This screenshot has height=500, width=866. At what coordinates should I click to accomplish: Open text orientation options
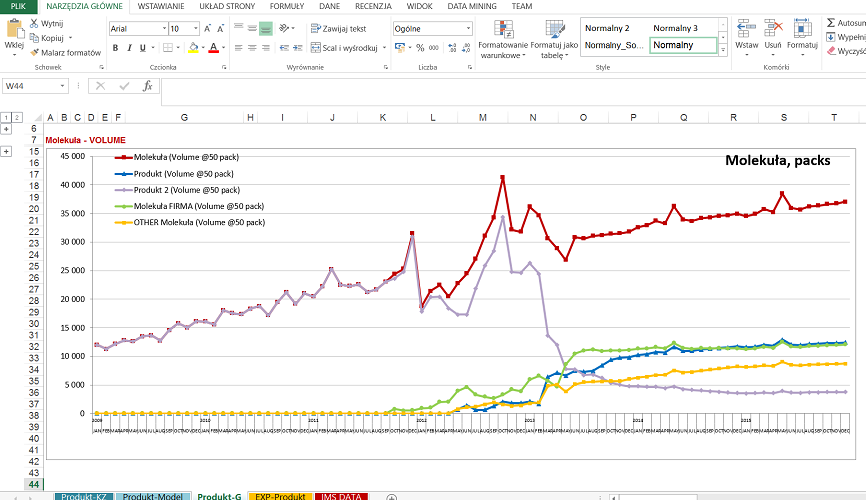[x=286, y=28]
